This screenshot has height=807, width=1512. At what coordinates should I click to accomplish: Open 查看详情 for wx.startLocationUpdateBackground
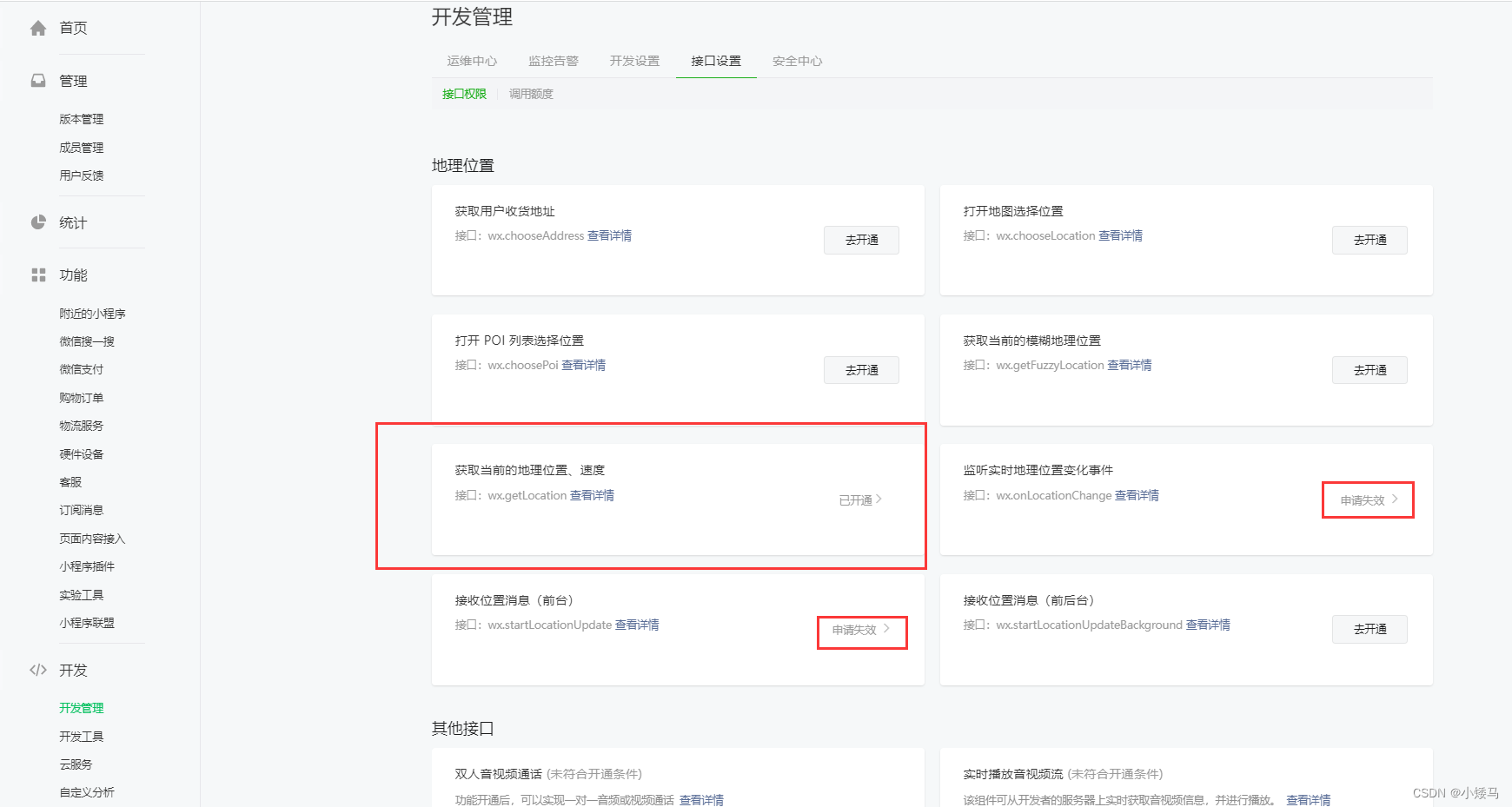pos(1208,625)
